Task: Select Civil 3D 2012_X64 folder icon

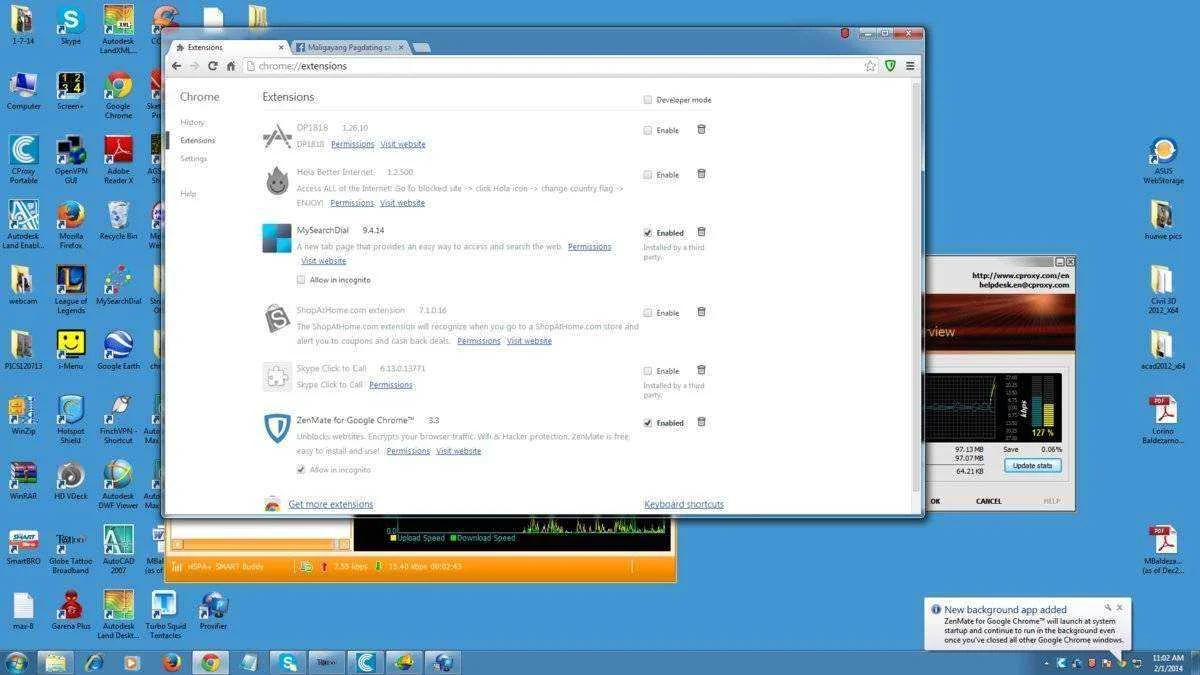Action: [x=1162, y=290]
